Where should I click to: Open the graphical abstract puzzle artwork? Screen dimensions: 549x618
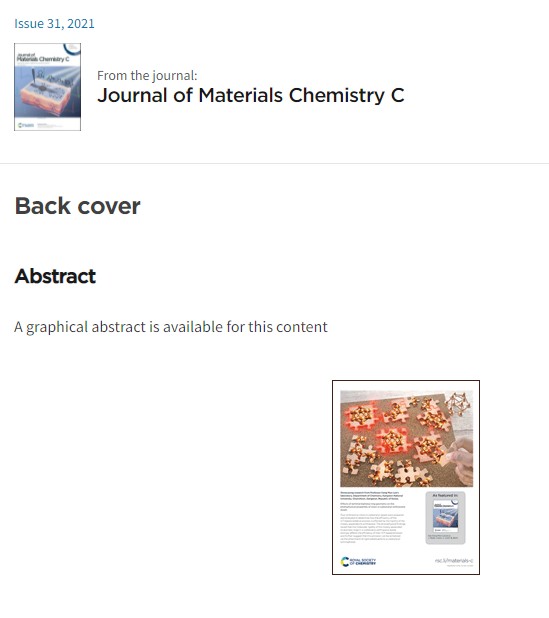click(406, 439)
